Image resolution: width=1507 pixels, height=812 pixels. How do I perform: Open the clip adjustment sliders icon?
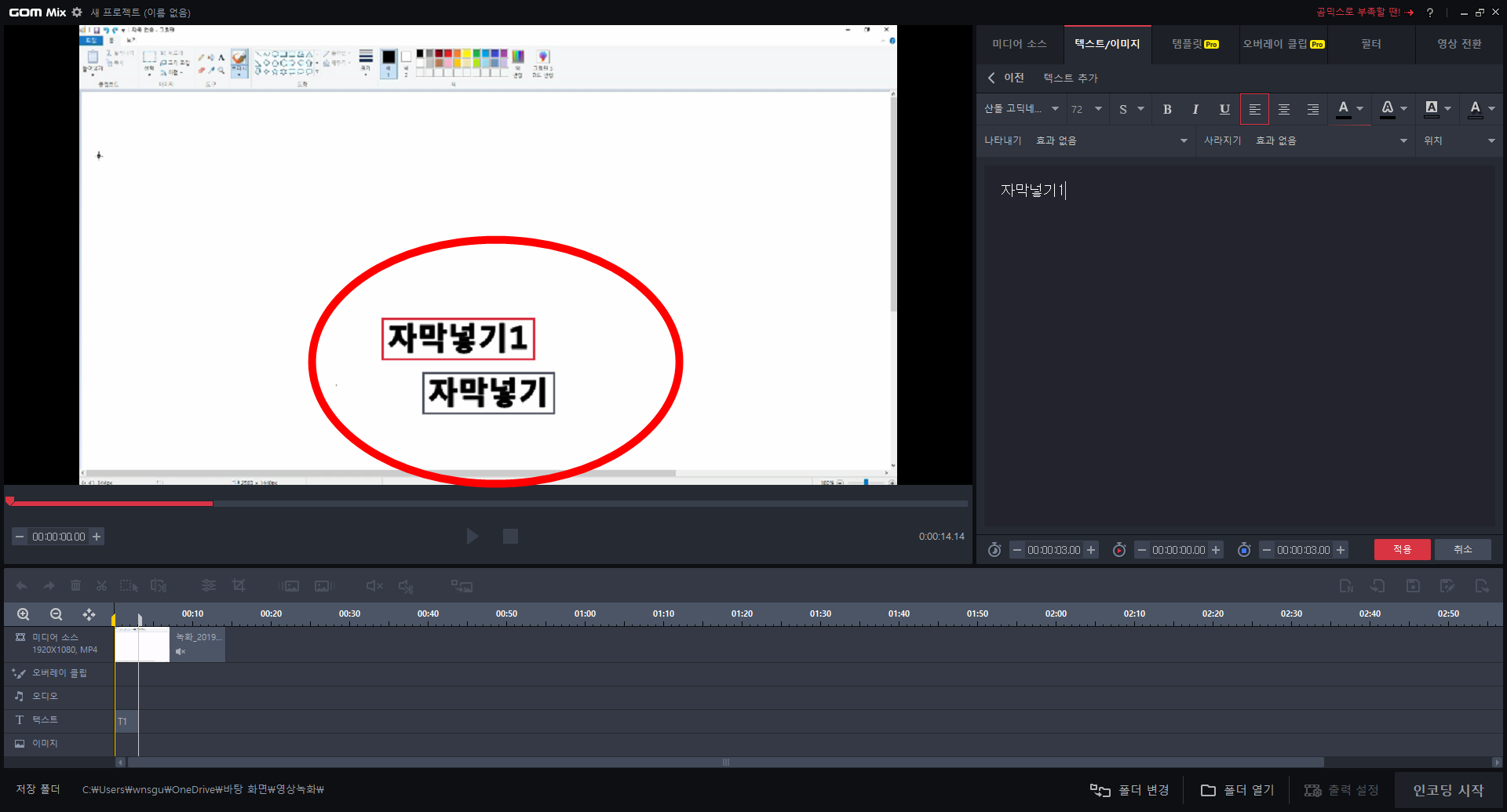click(x=209, y=586)
